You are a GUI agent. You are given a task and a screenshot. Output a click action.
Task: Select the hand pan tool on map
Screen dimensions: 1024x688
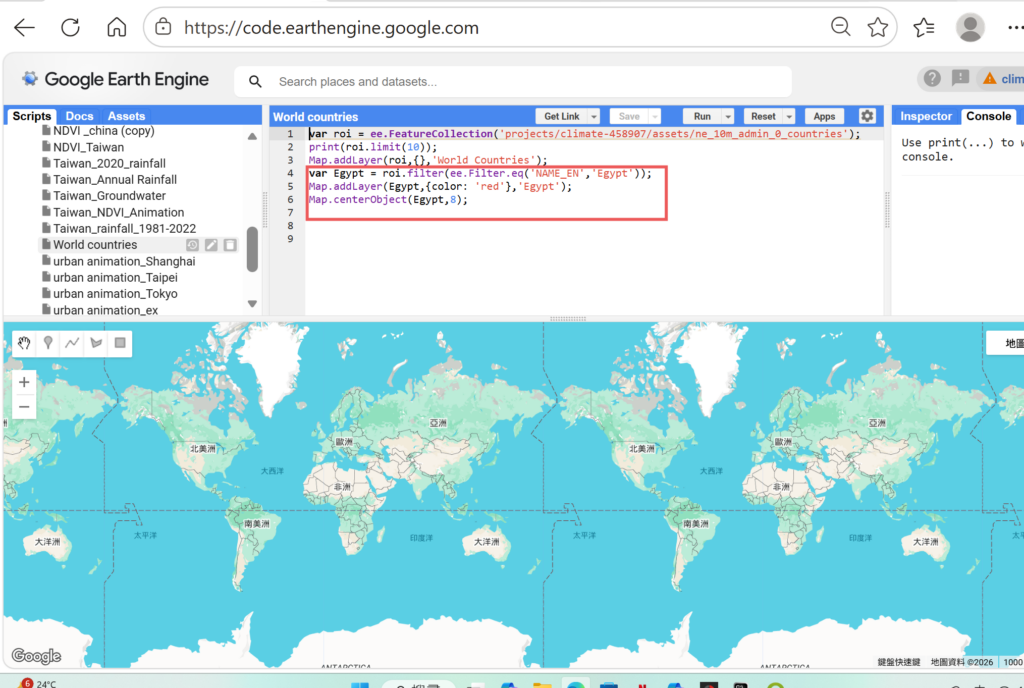(x=24, y=343)
